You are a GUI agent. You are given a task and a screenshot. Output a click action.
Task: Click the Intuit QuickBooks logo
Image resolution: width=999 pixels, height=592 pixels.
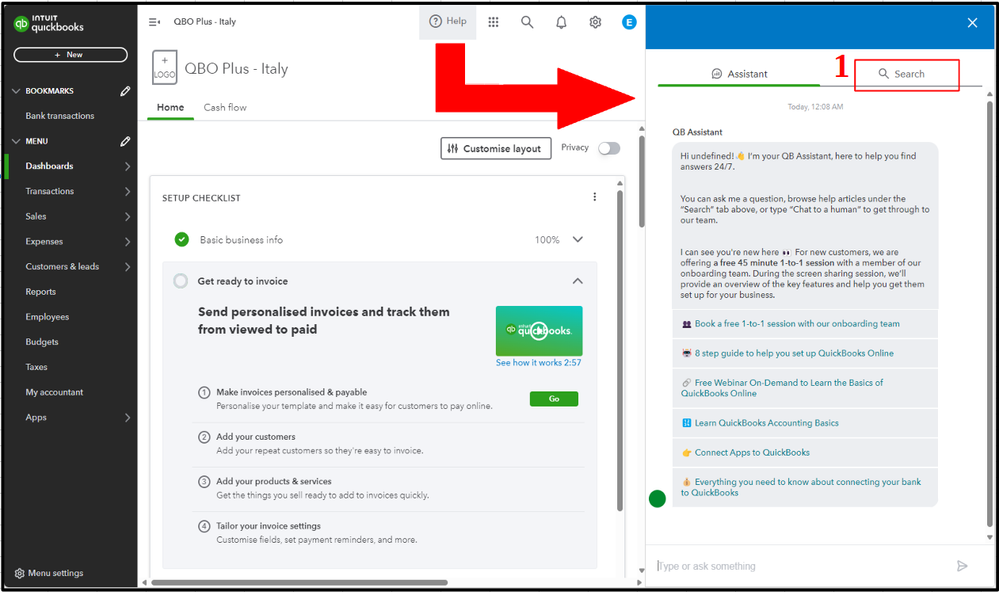coord(48,24)
